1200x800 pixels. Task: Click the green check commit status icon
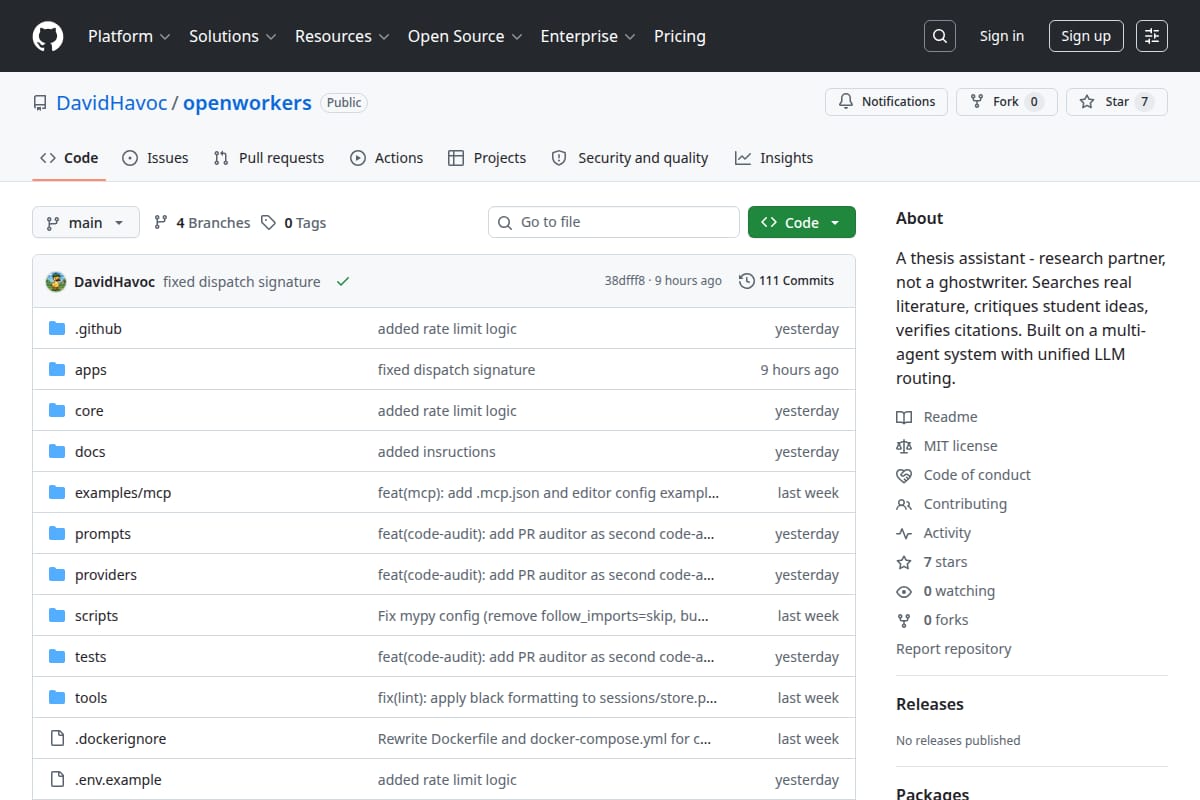coord(343,282)
